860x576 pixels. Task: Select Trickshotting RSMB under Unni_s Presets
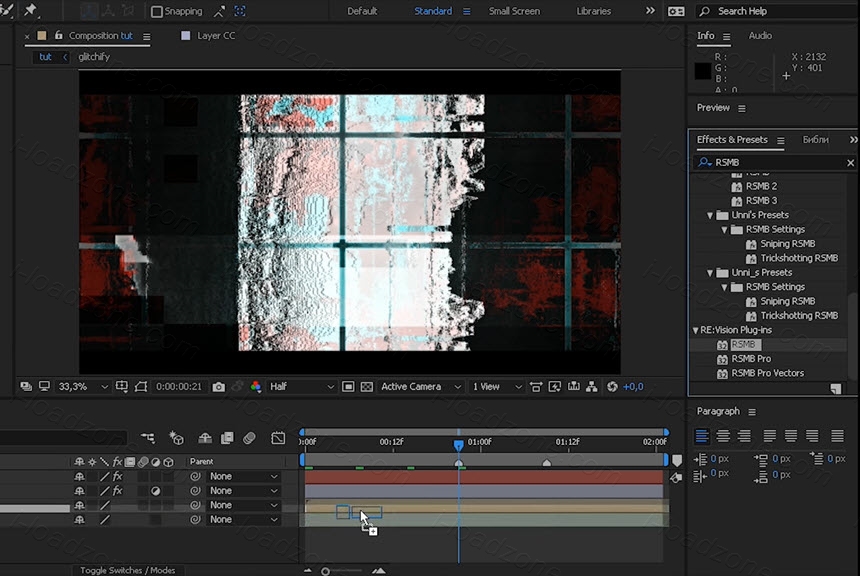click(x=799, y=316)
